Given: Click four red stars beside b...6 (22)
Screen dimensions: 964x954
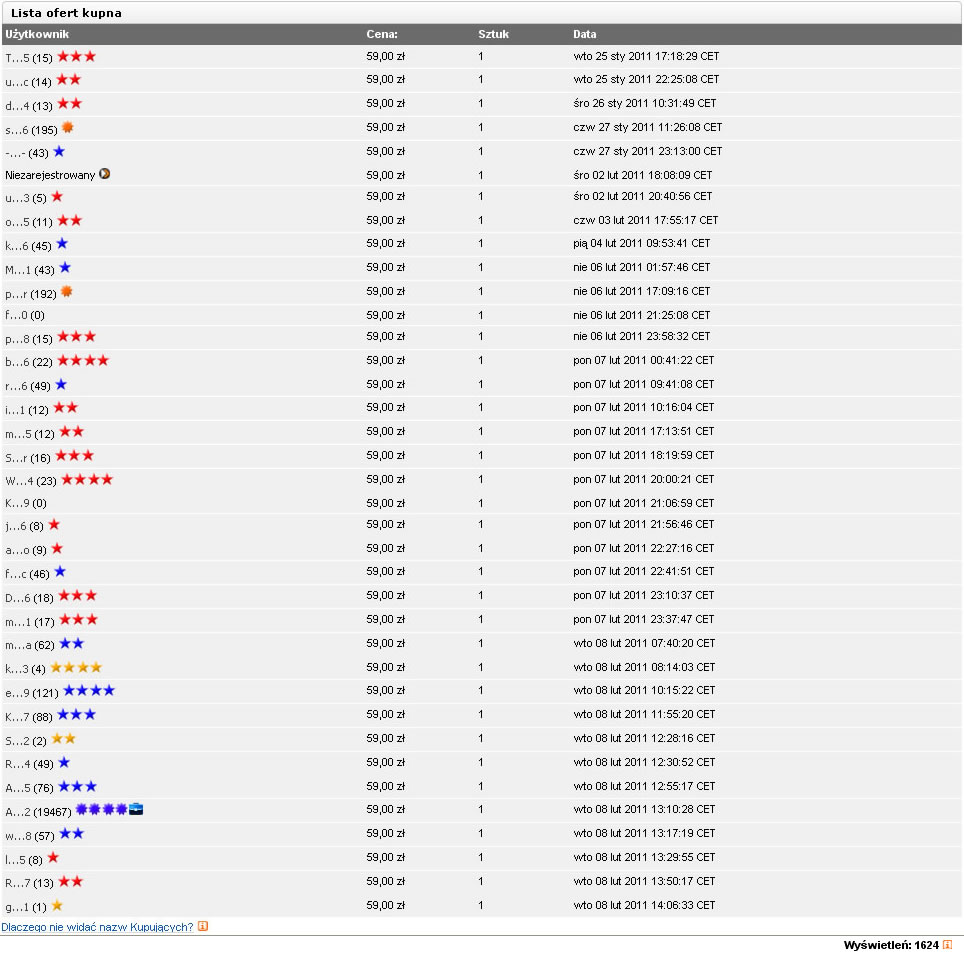Looking at the screenshot, I should [83, 360].
